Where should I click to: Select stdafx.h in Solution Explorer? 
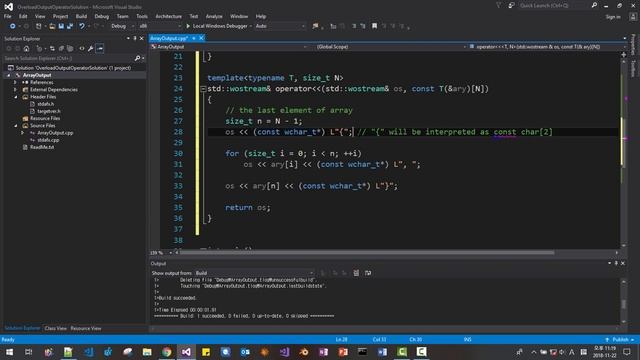[x=45, y=104]
